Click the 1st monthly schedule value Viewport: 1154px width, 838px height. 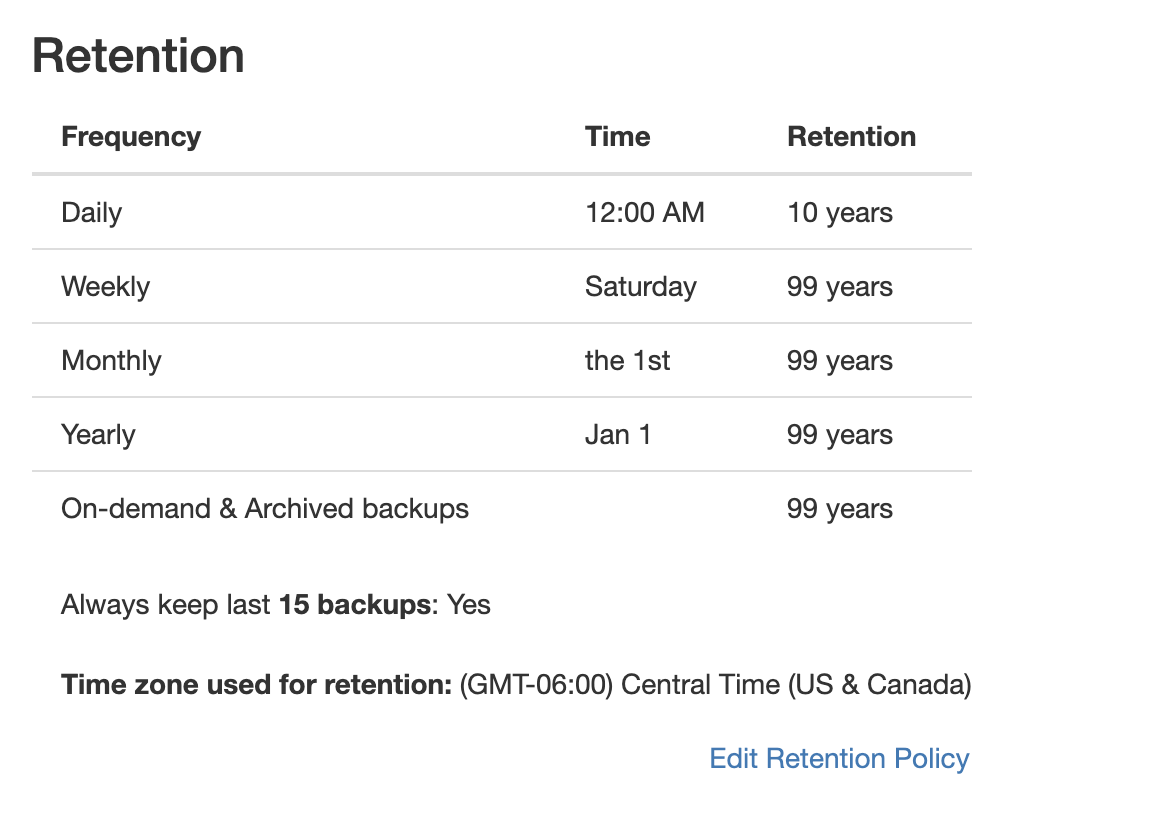point(627,360)
